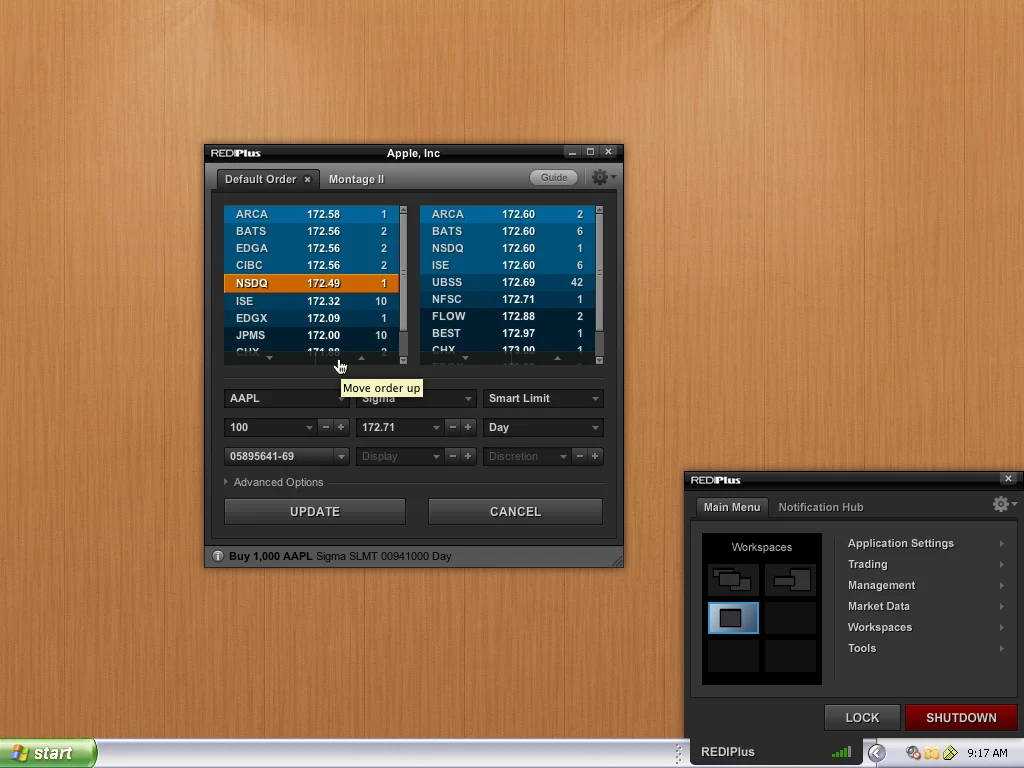This screenshot has width=1024, height=768.
Task: Click the bid-side list scrollbar
Action: coord(403,285)
